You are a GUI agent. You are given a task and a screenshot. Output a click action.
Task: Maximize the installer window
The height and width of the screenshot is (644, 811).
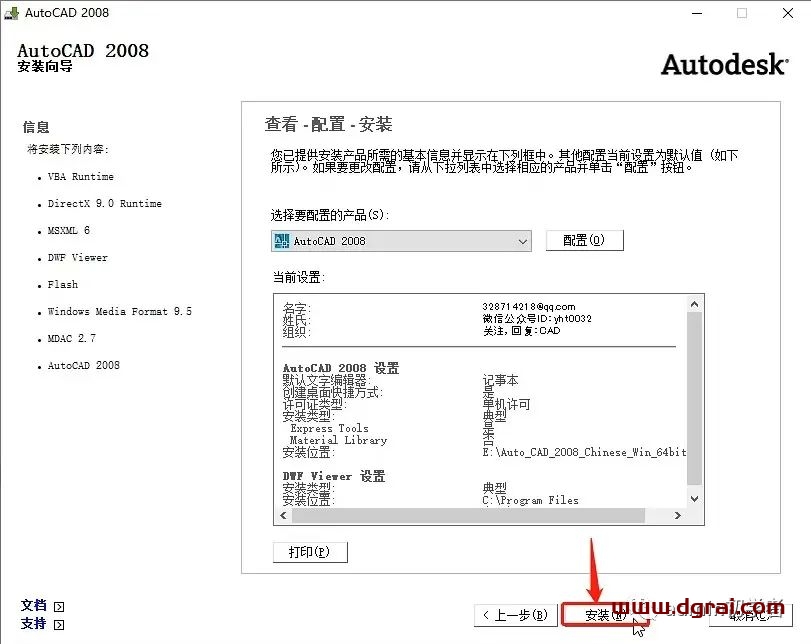[x=742, y=13]
